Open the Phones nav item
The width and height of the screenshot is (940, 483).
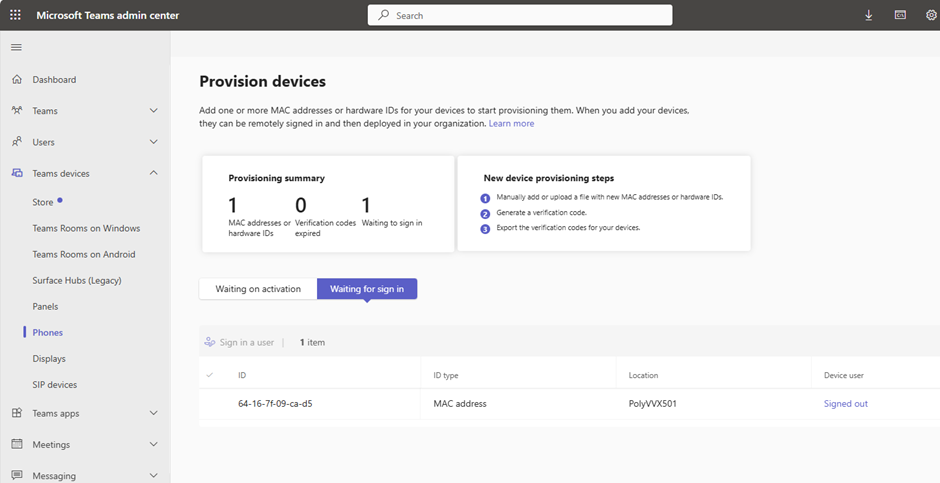pos(47,333)
